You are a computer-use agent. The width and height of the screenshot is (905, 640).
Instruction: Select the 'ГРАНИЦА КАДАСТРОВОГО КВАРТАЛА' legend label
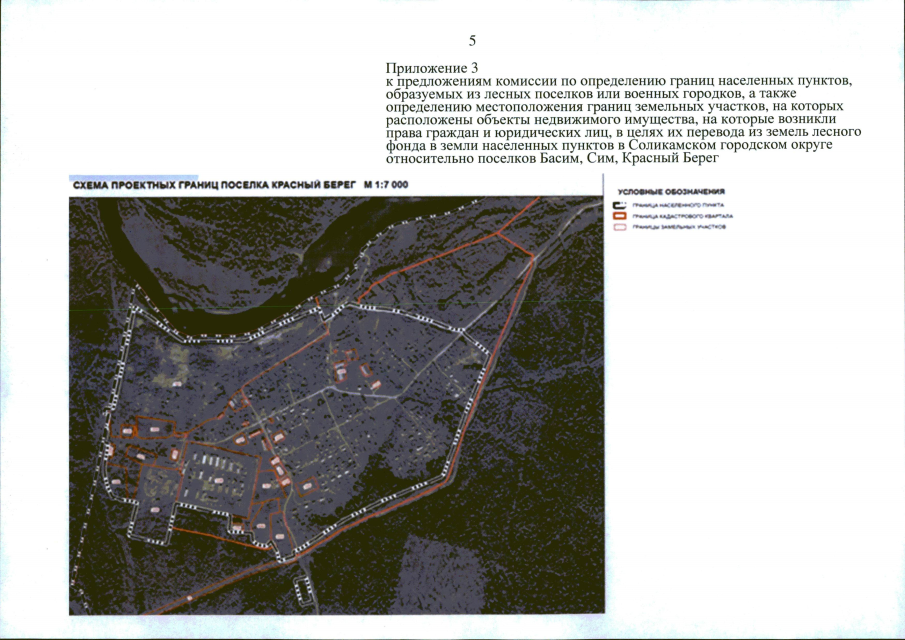click(683, 216)
